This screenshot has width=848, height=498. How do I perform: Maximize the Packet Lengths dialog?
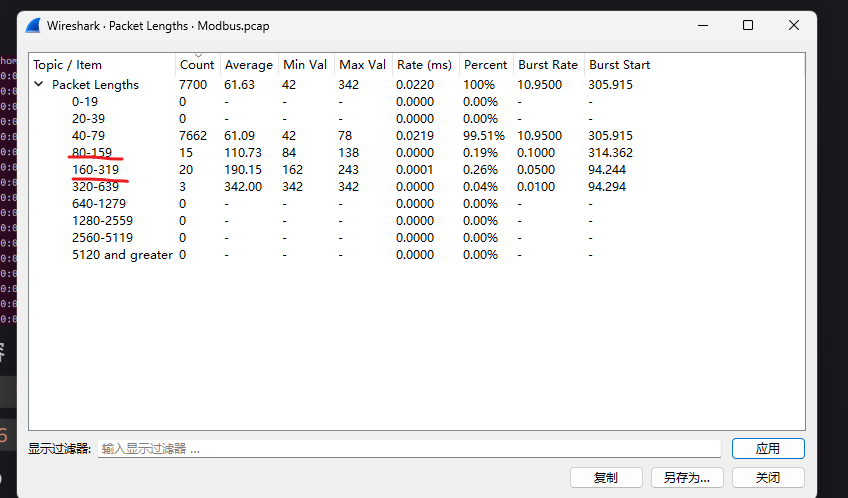pyautogui.click(x=748, y=25)
